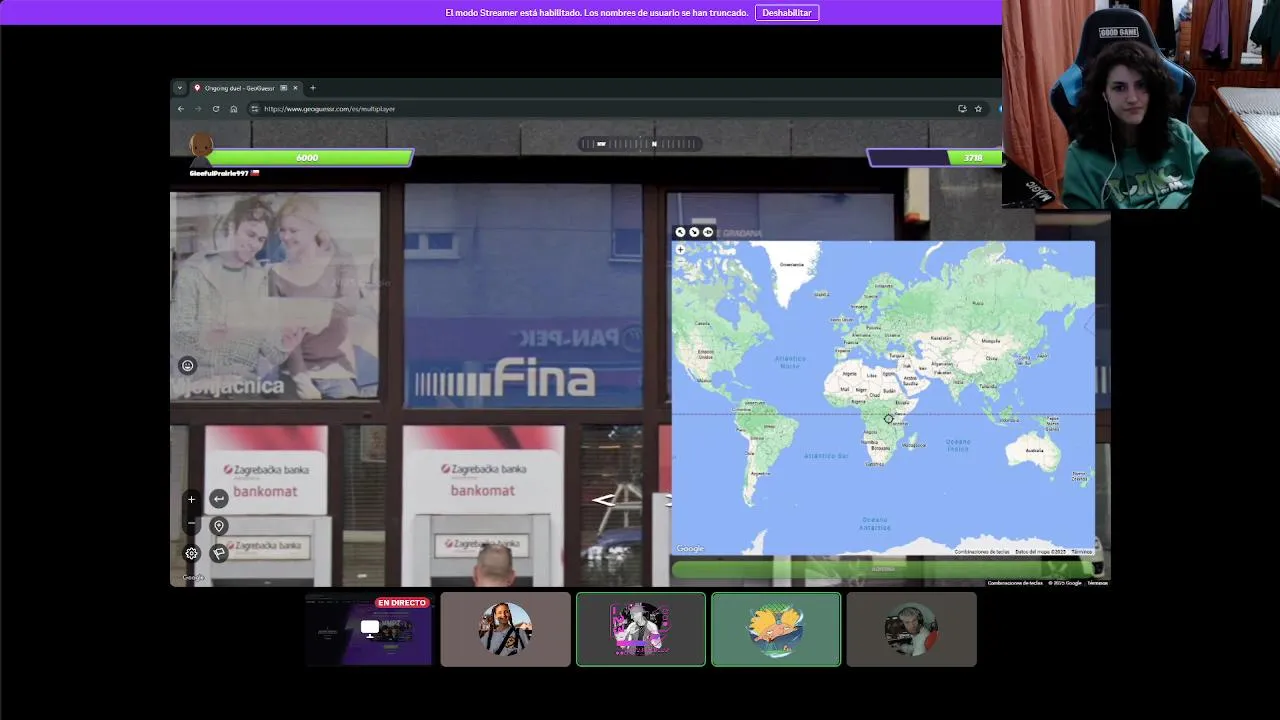Open the browser home page
The height and width of the screenshot is (720, 1280).
[x=234, y=108]
